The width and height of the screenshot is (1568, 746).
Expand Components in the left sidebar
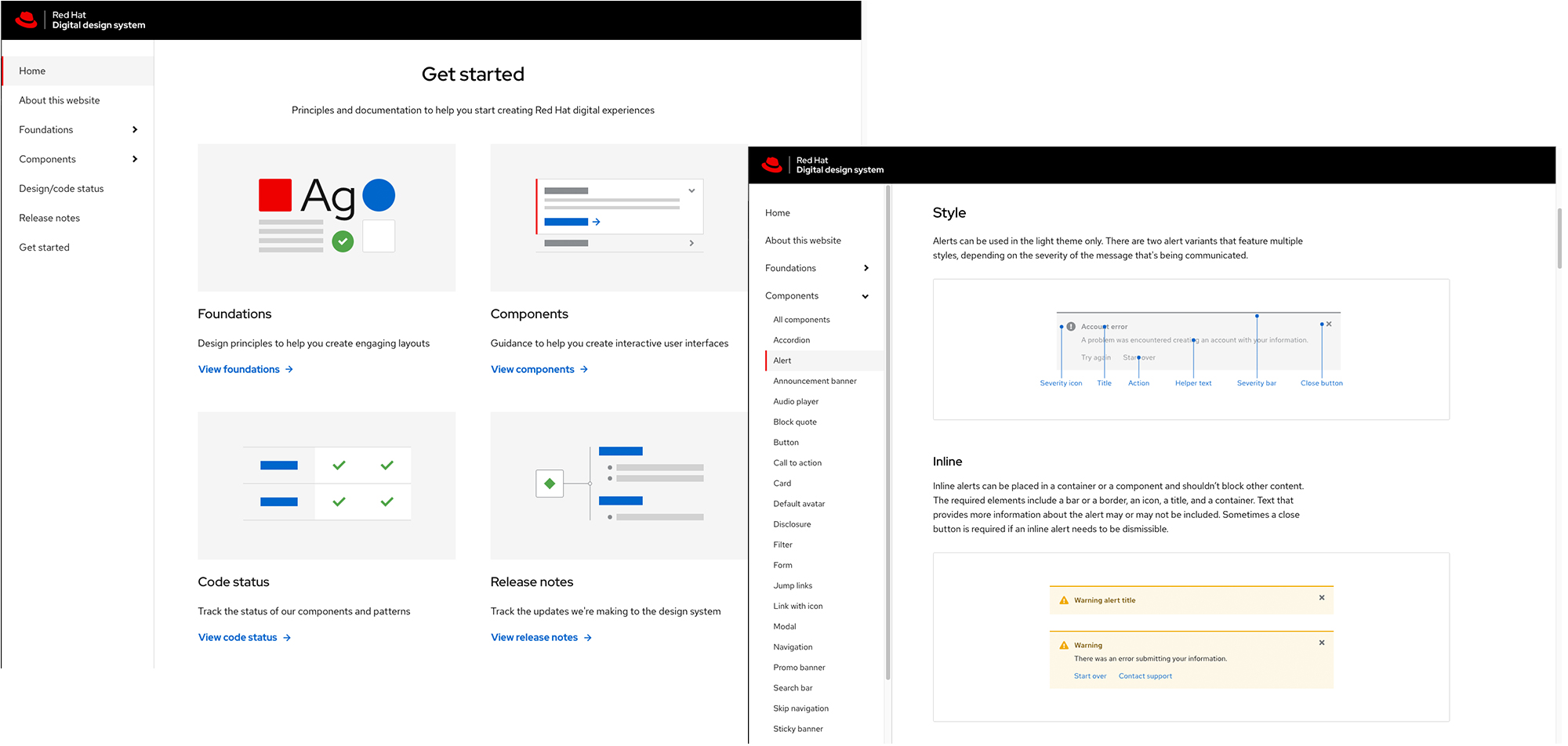[135, 159]
